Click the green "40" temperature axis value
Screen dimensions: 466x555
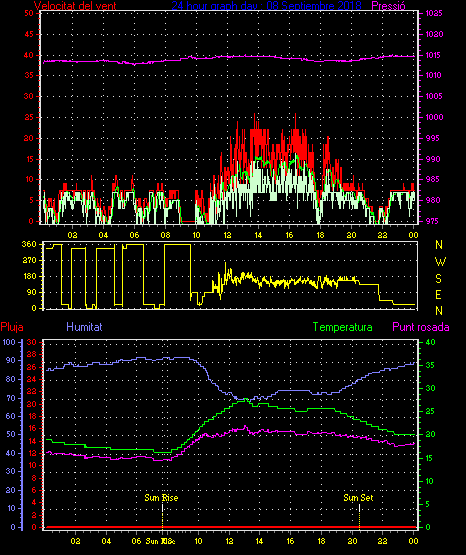[x=430, y=342]
